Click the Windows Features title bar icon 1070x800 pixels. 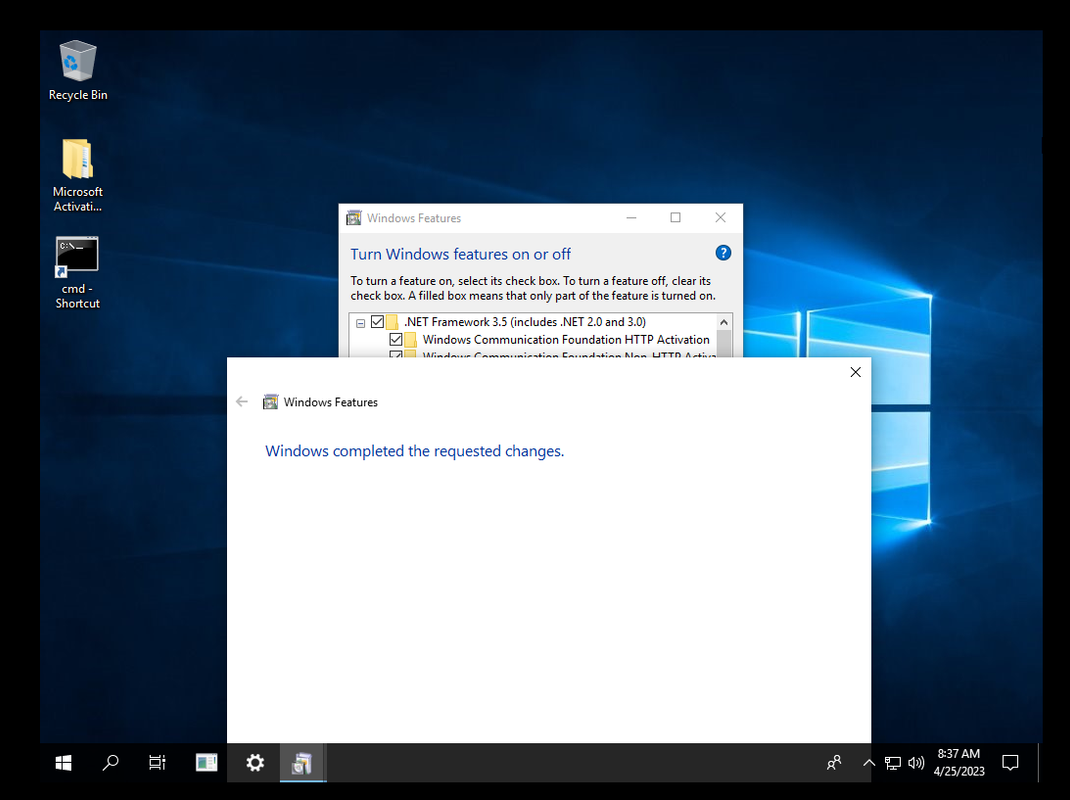coord(353,218)
